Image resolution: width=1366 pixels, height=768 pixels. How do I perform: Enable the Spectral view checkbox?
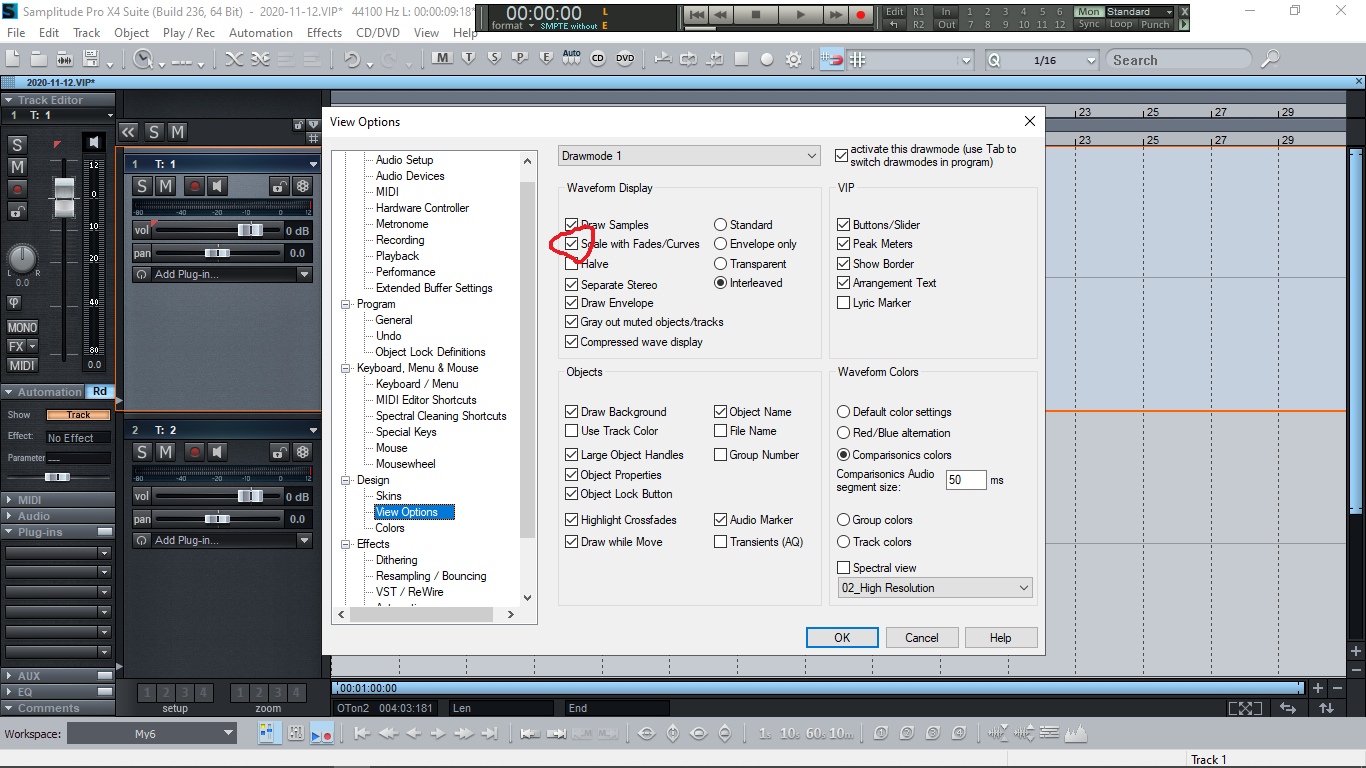[843, 568]
